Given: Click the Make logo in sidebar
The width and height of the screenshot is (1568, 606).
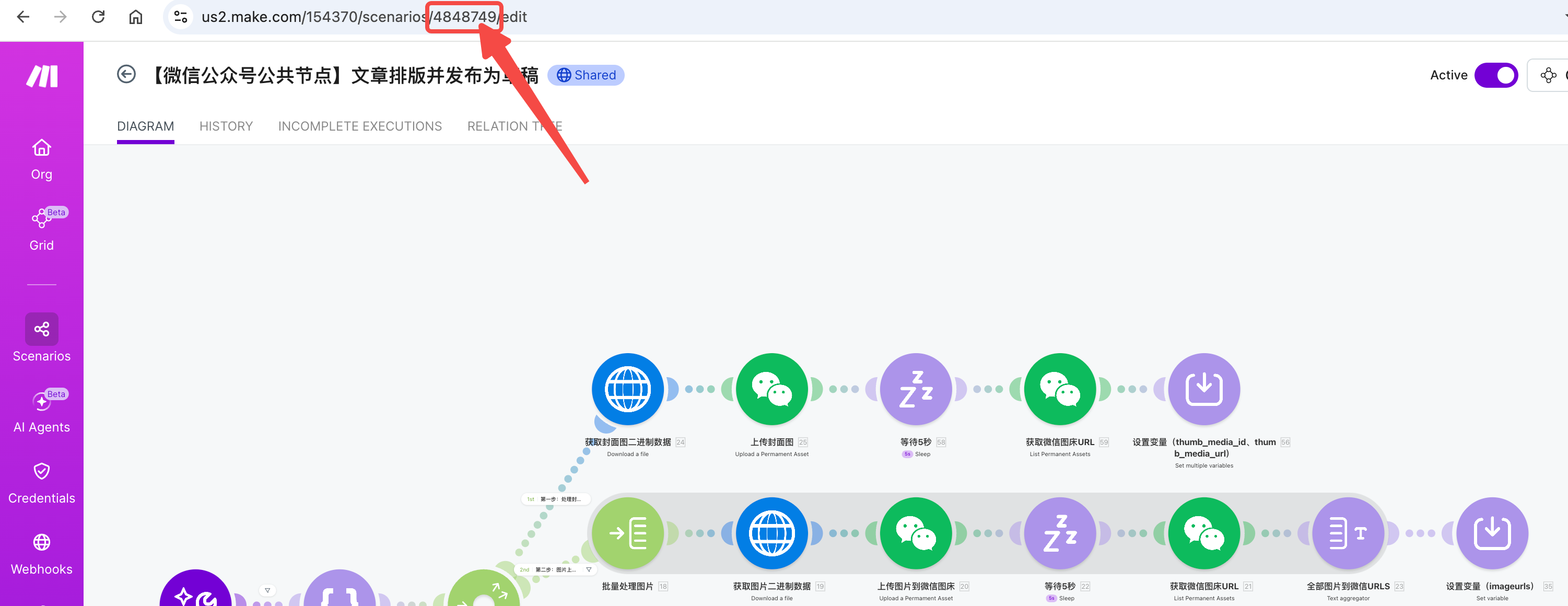Looking at the screenshot, I should [41, 77].
